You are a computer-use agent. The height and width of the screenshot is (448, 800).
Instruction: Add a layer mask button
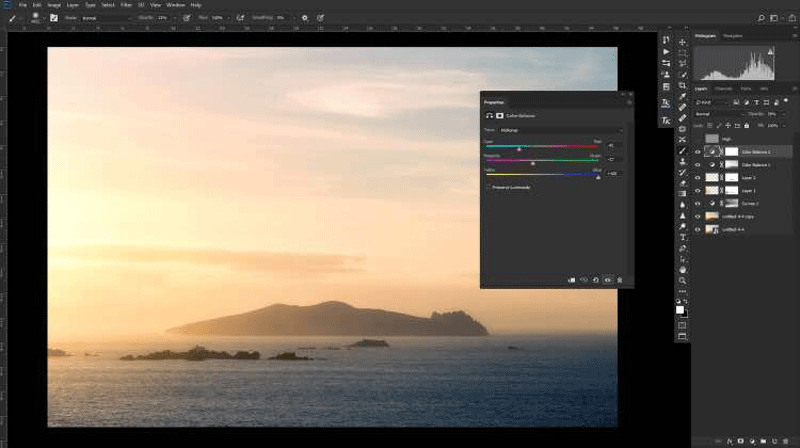741,441
